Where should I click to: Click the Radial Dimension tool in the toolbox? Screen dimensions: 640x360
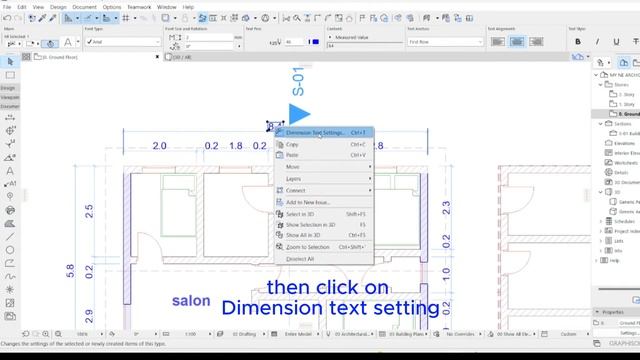pos(10,144)
